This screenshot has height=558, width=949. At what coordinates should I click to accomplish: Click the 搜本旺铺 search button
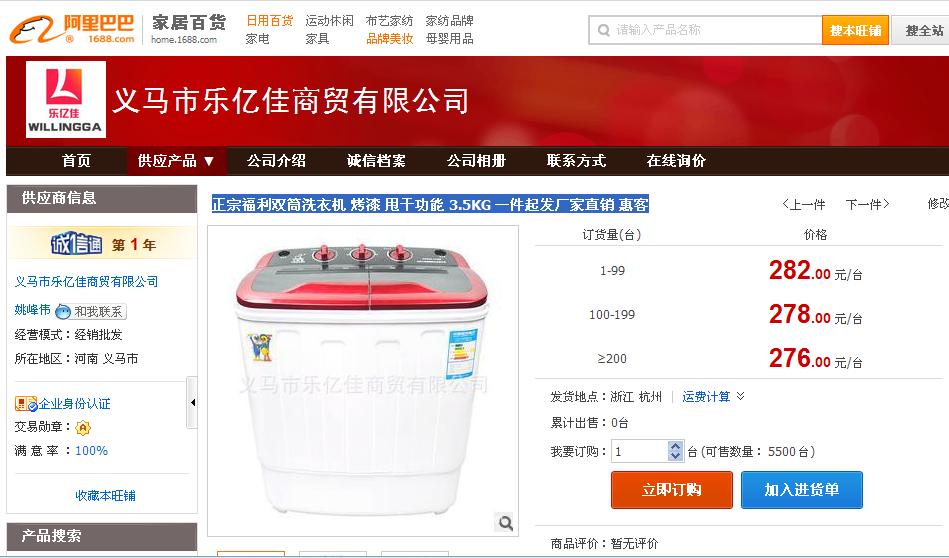coord(855,30)
